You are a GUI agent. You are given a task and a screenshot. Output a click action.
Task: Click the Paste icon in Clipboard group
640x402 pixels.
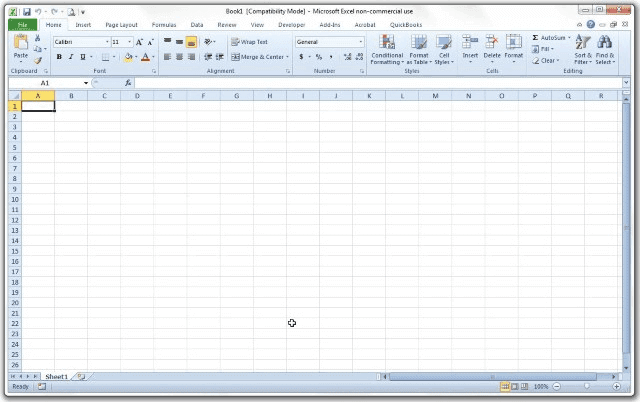(x=20, y=45)
